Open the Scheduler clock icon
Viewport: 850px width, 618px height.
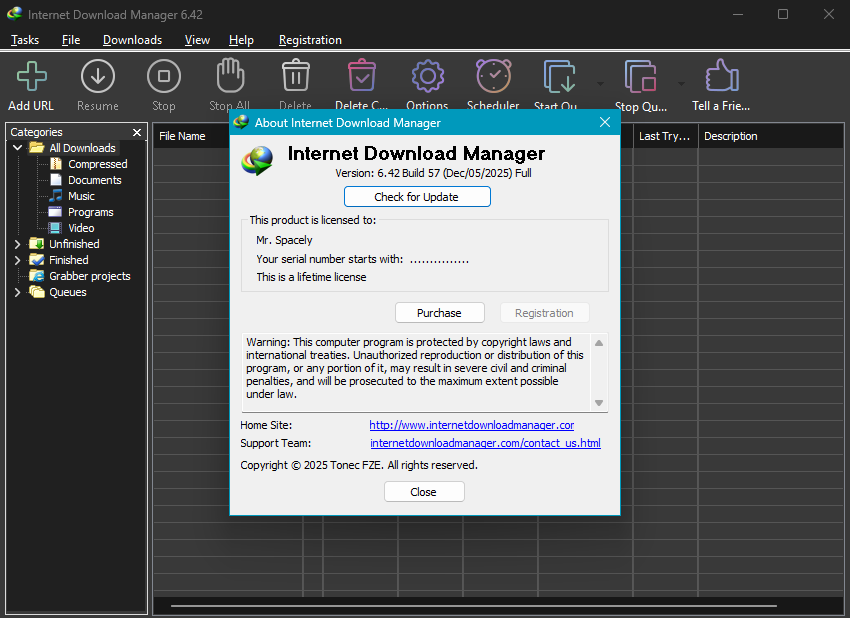(493, 77)
